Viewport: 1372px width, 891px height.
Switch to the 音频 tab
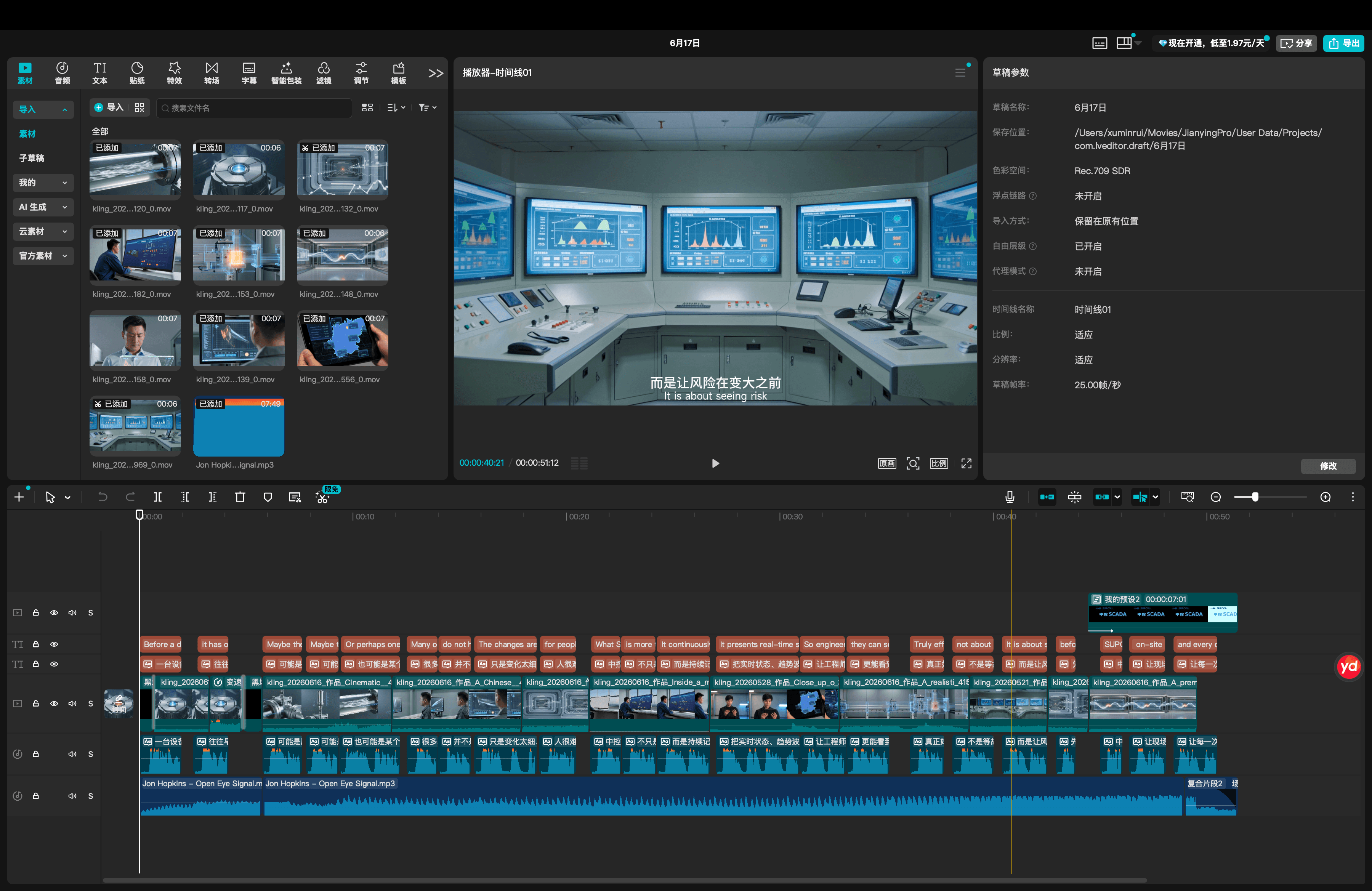tap(62, 73)
